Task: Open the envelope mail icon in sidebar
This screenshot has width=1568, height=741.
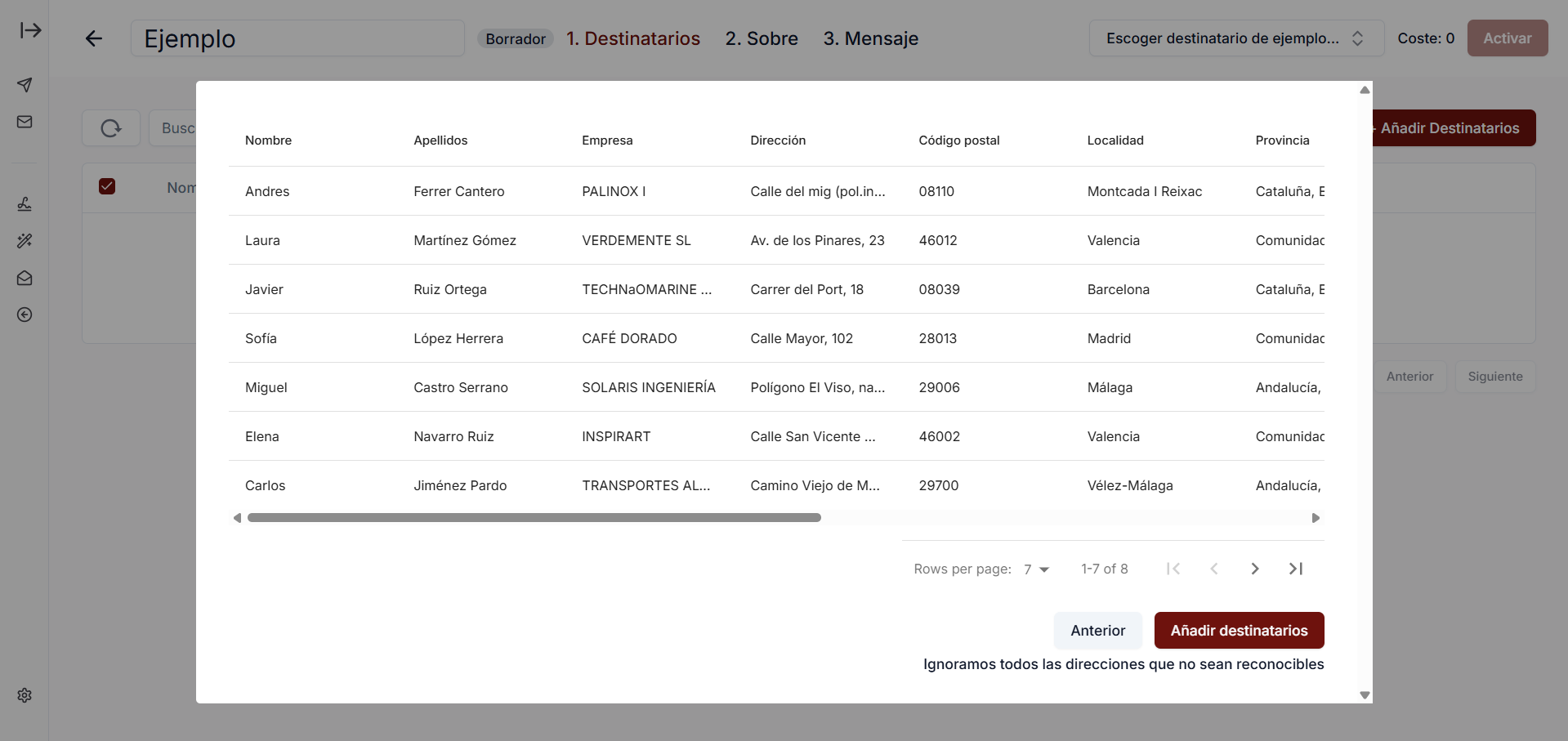Action: click(25, 121)
